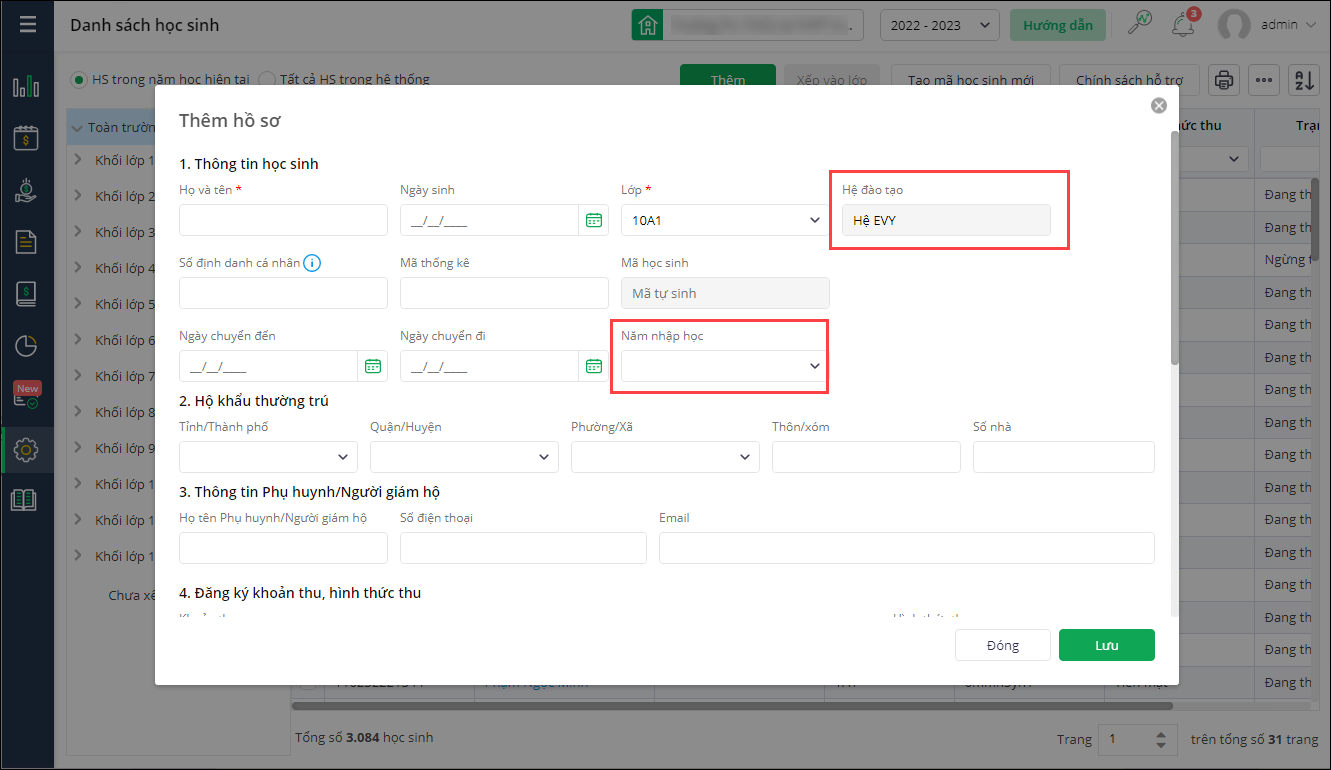Expand the Khối lớp 7 tree node

(x=78, y=376)
